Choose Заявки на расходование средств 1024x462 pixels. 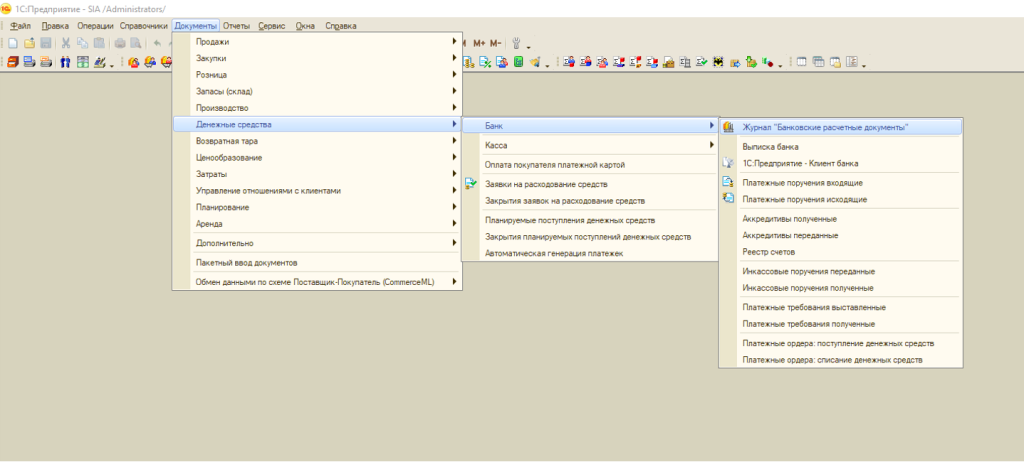click(x=545, y=184)
